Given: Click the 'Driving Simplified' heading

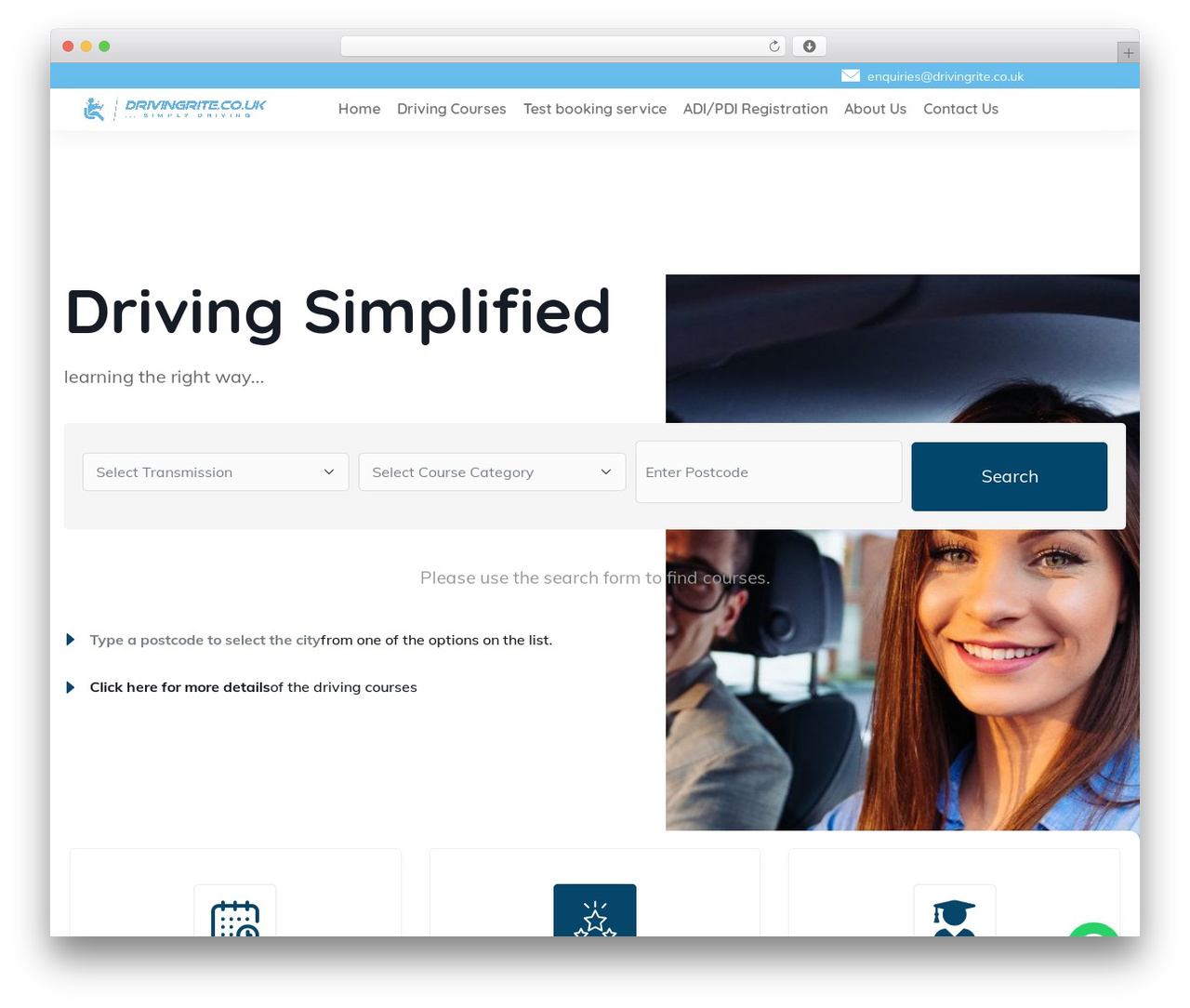Looking at the screenshot, I should (x=338, y=312).
